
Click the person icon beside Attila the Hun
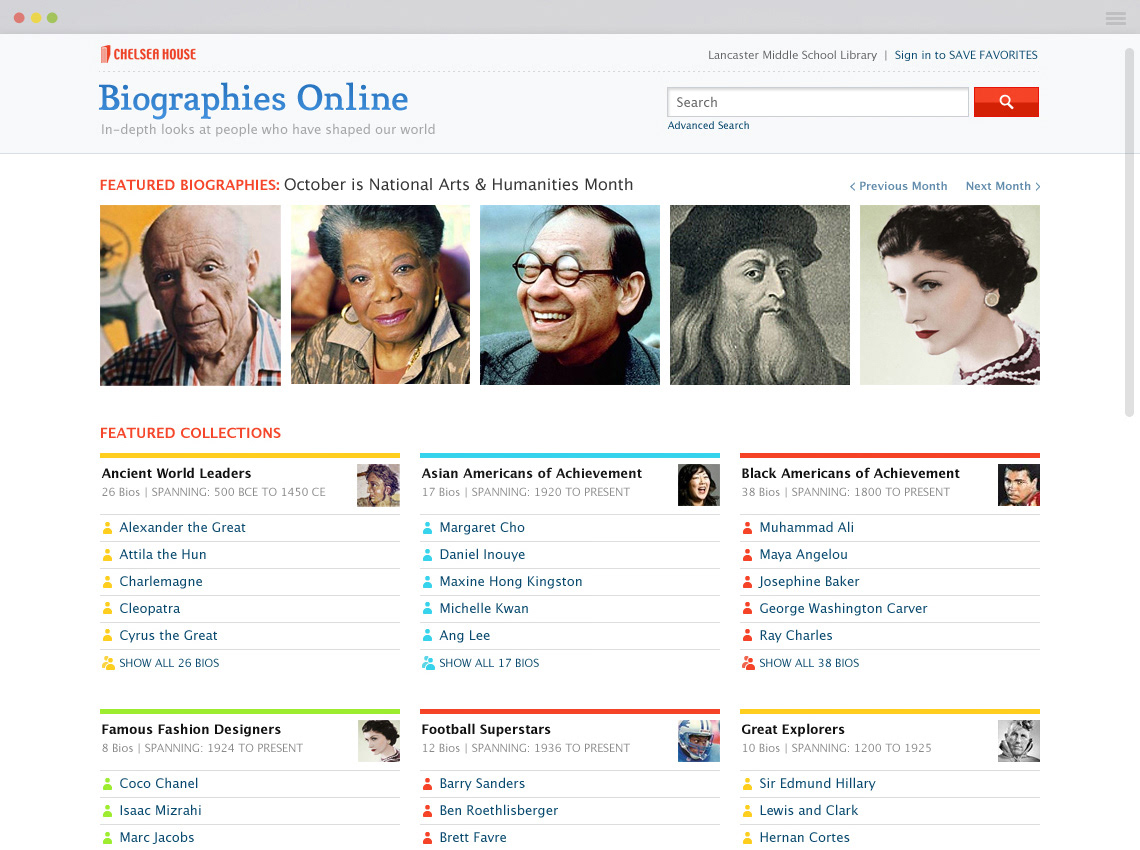(x=108, y=555)
